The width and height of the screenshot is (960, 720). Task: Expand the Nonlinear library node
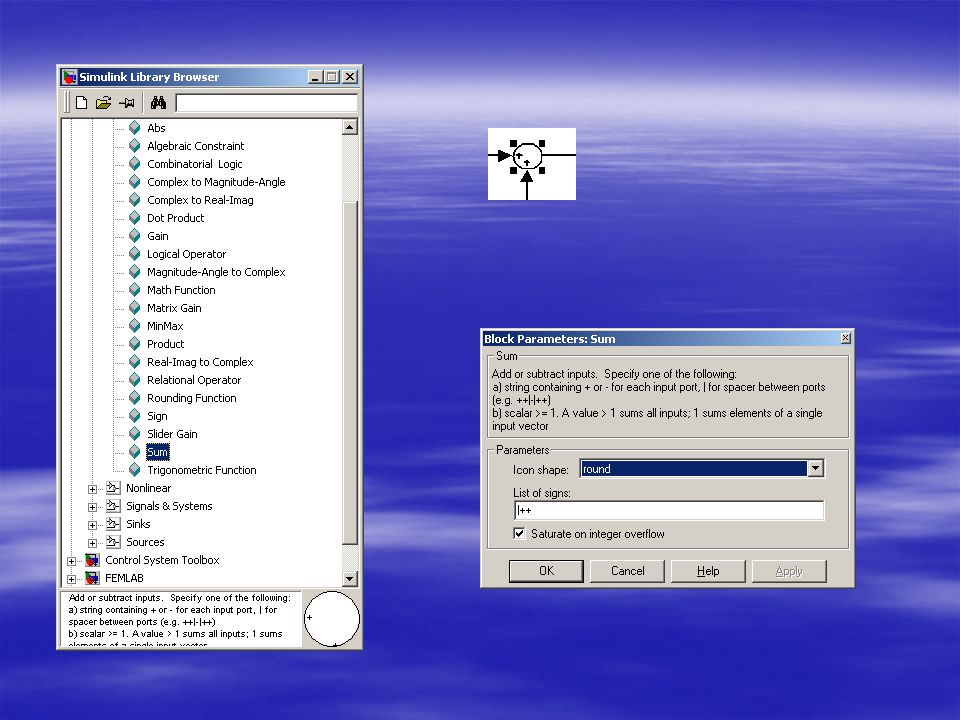point(92,489)
